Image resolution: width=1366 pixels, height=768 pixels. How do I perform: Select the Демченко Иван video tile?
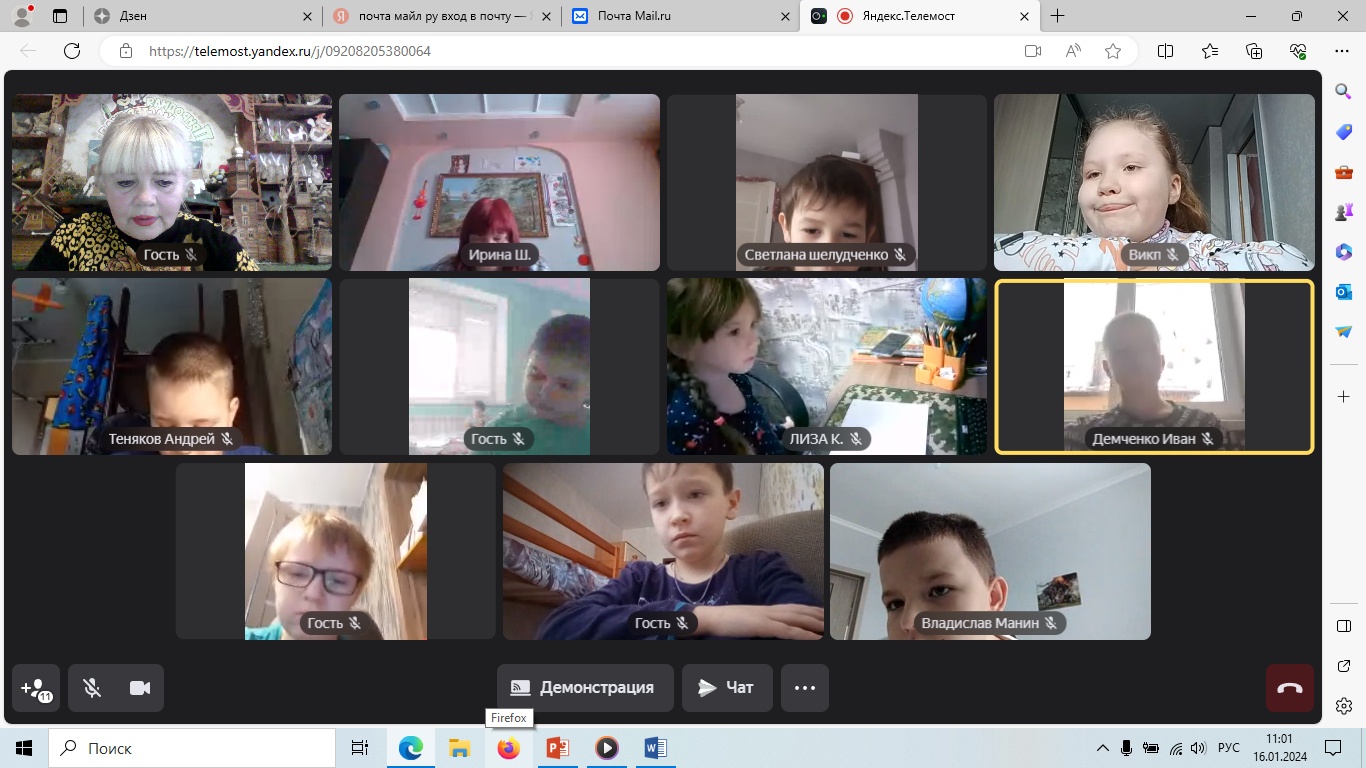(1154, 367)
